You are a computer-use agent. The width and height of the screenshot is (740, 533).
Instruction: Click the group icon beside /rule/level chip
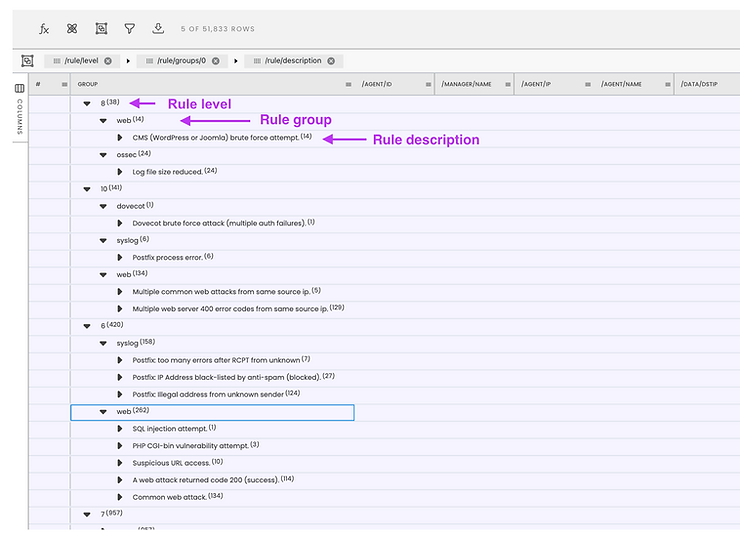click(x=27, y=61)
